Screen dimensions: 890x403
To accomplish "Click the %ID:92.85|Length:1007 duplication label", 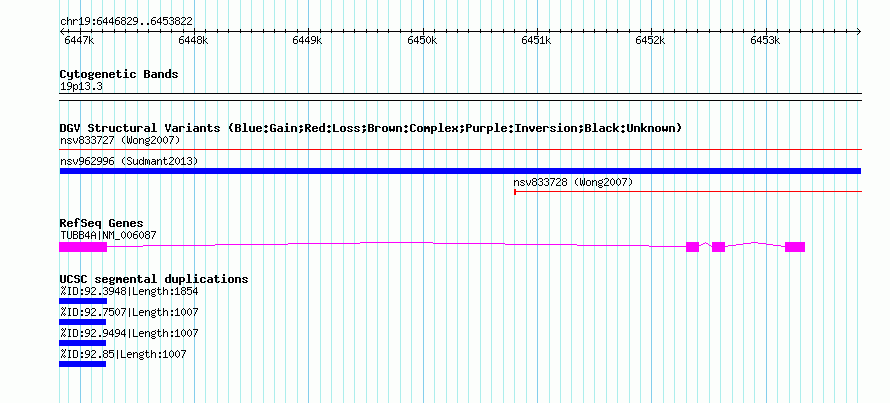I will [123, 354].
